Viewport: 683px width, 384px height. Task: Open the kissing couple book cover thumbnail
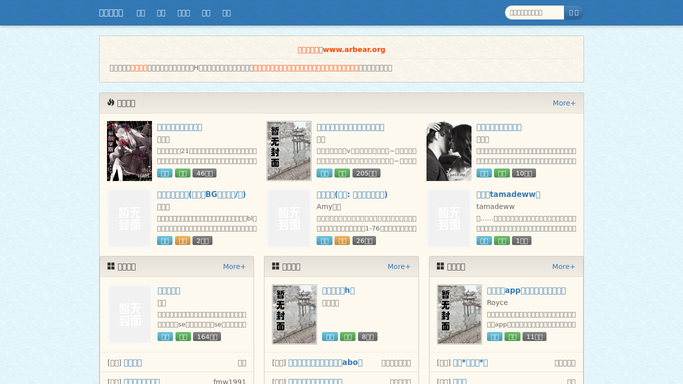pyautogui.click(x=449, y=151)
